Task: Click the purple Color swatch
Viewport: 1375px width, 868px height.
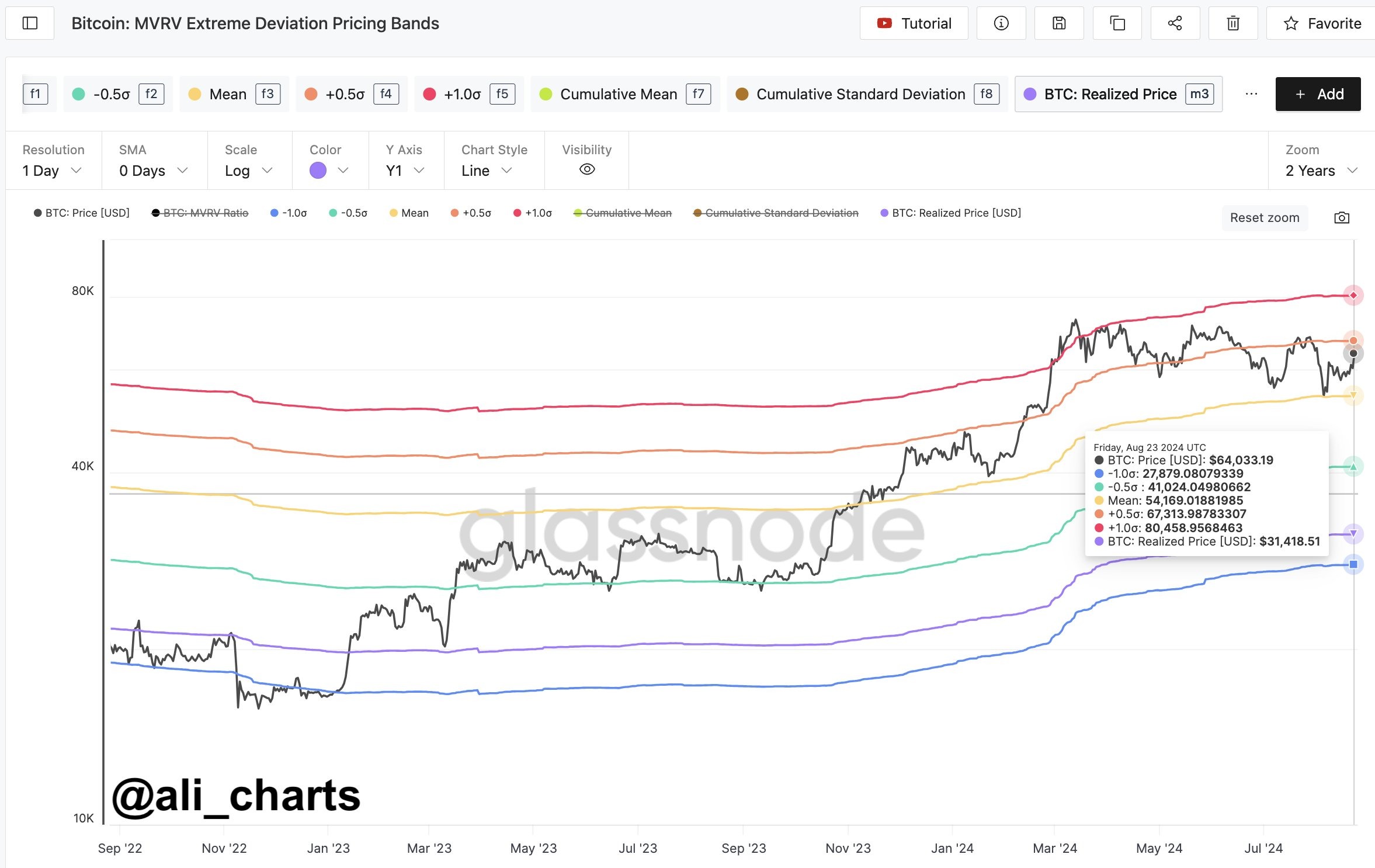Action: [318, 171]
